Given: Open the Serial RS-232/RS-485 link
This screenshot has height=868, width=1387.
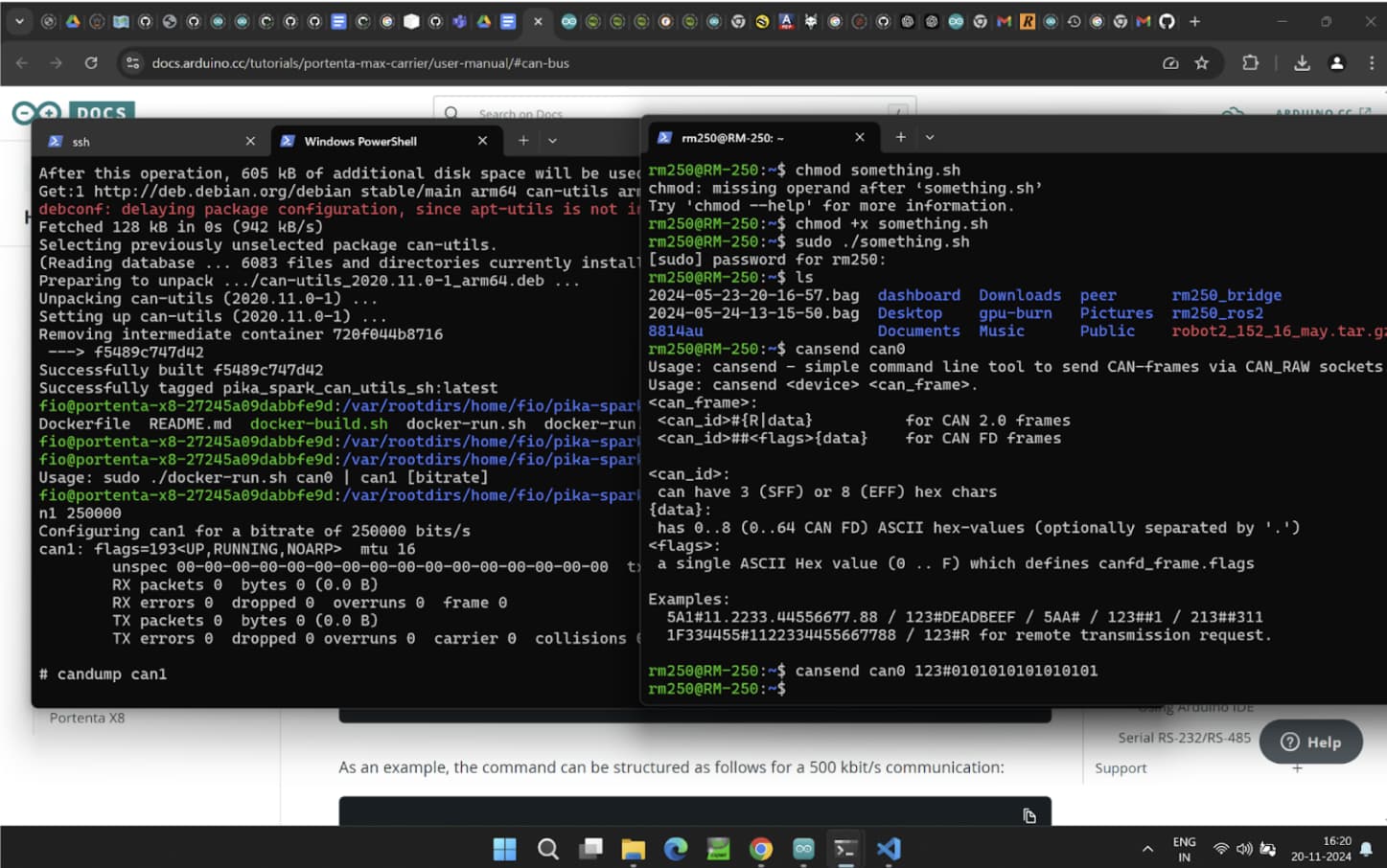Looking at the screenshot, I should [1186, 738].
